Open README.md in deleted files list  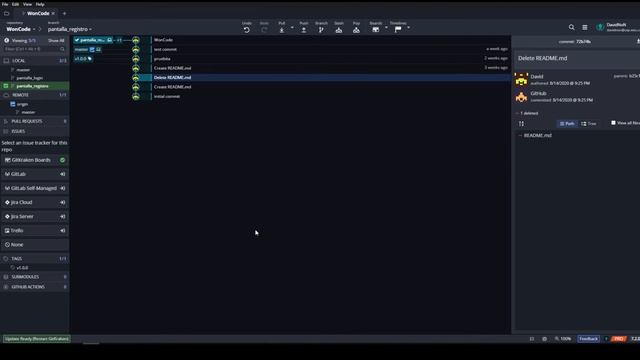pos(538,136)
